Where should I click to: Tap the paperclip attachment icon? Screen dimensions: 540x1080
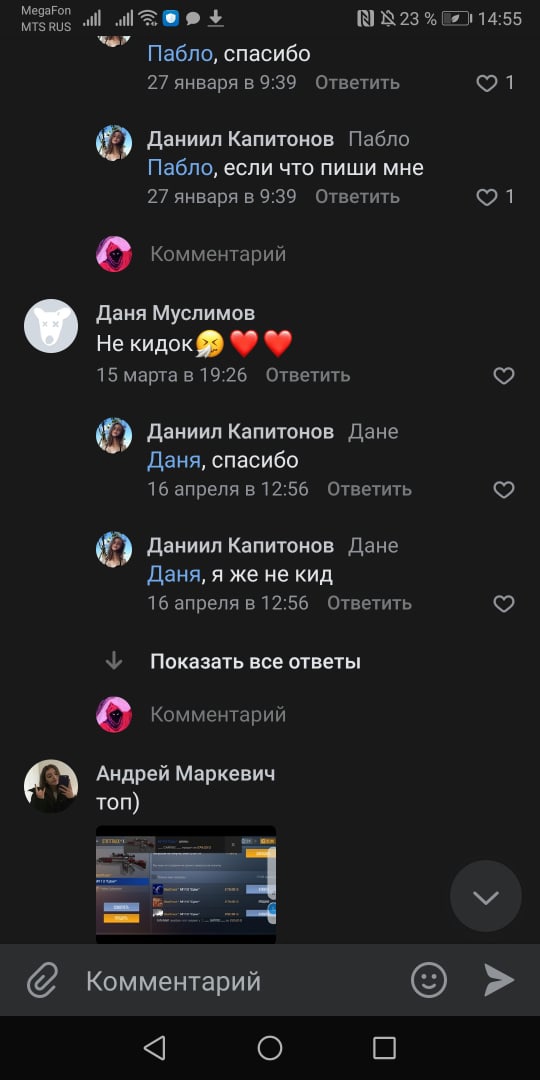[x=42, y=980]
